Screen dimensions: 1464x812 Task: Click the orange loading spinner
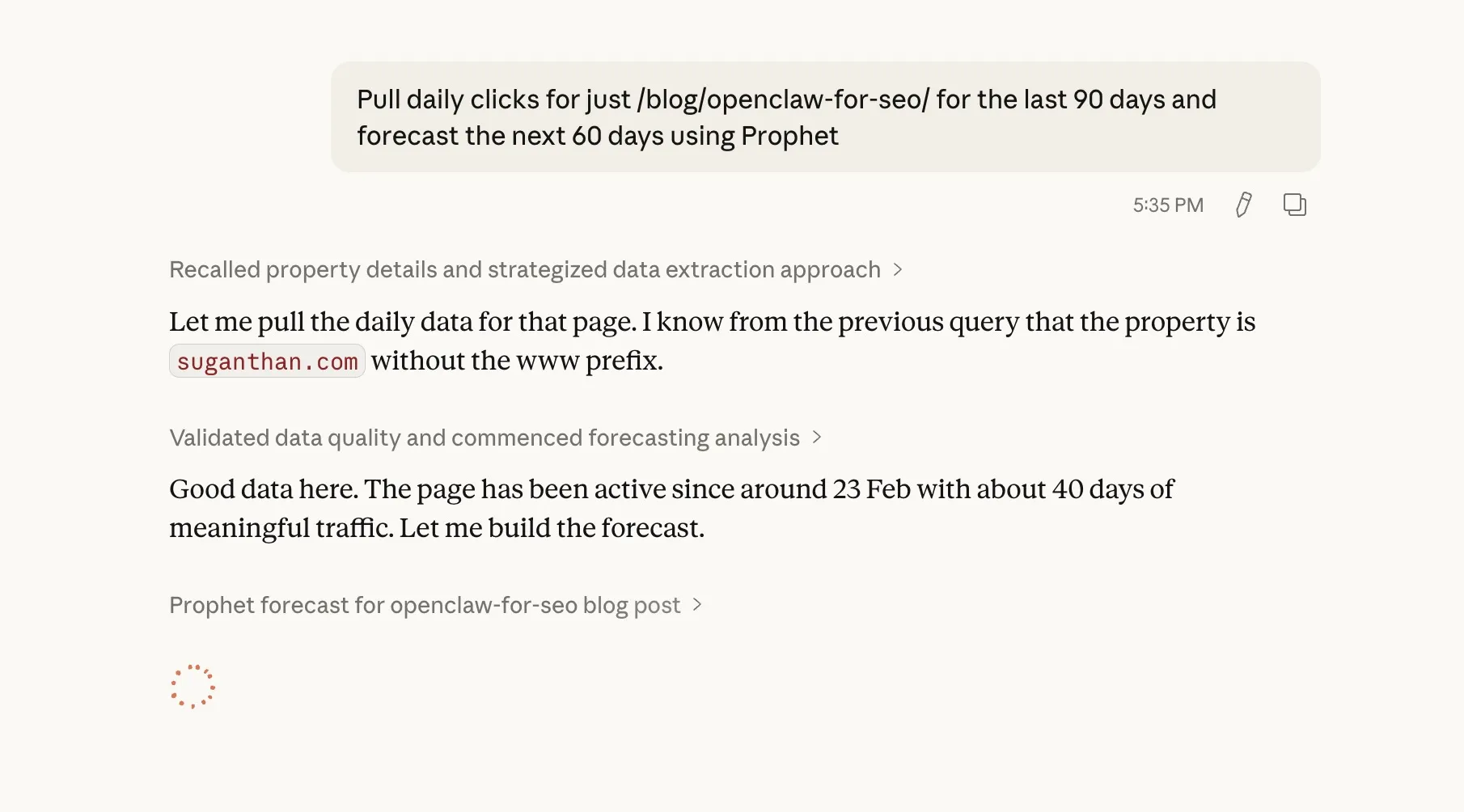coord(193,687)
